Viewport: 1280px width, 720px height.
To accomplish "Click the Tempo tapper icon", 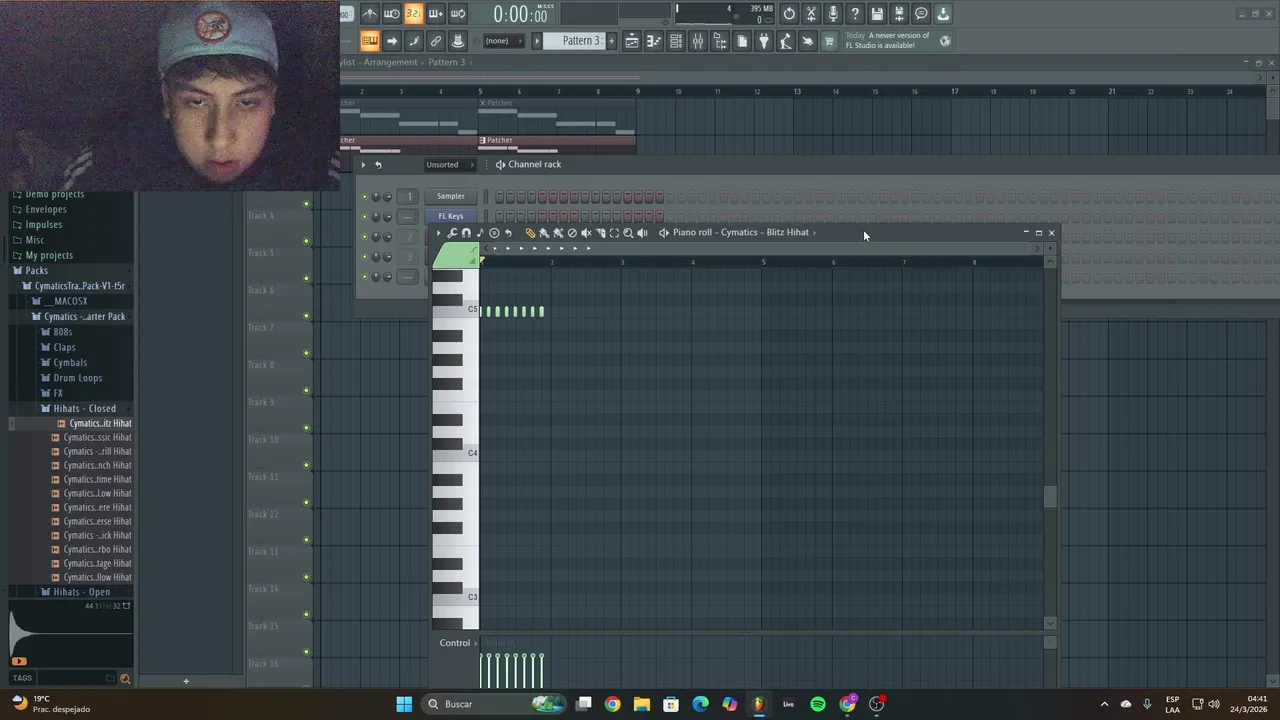I will [x=785, y=41].
